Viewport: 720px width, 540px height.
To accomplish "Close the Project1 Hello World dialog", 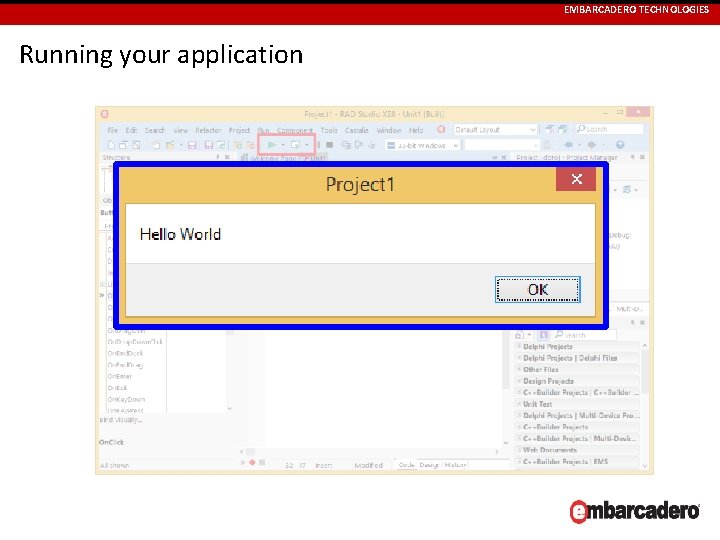I will click(x=576, y=179).
